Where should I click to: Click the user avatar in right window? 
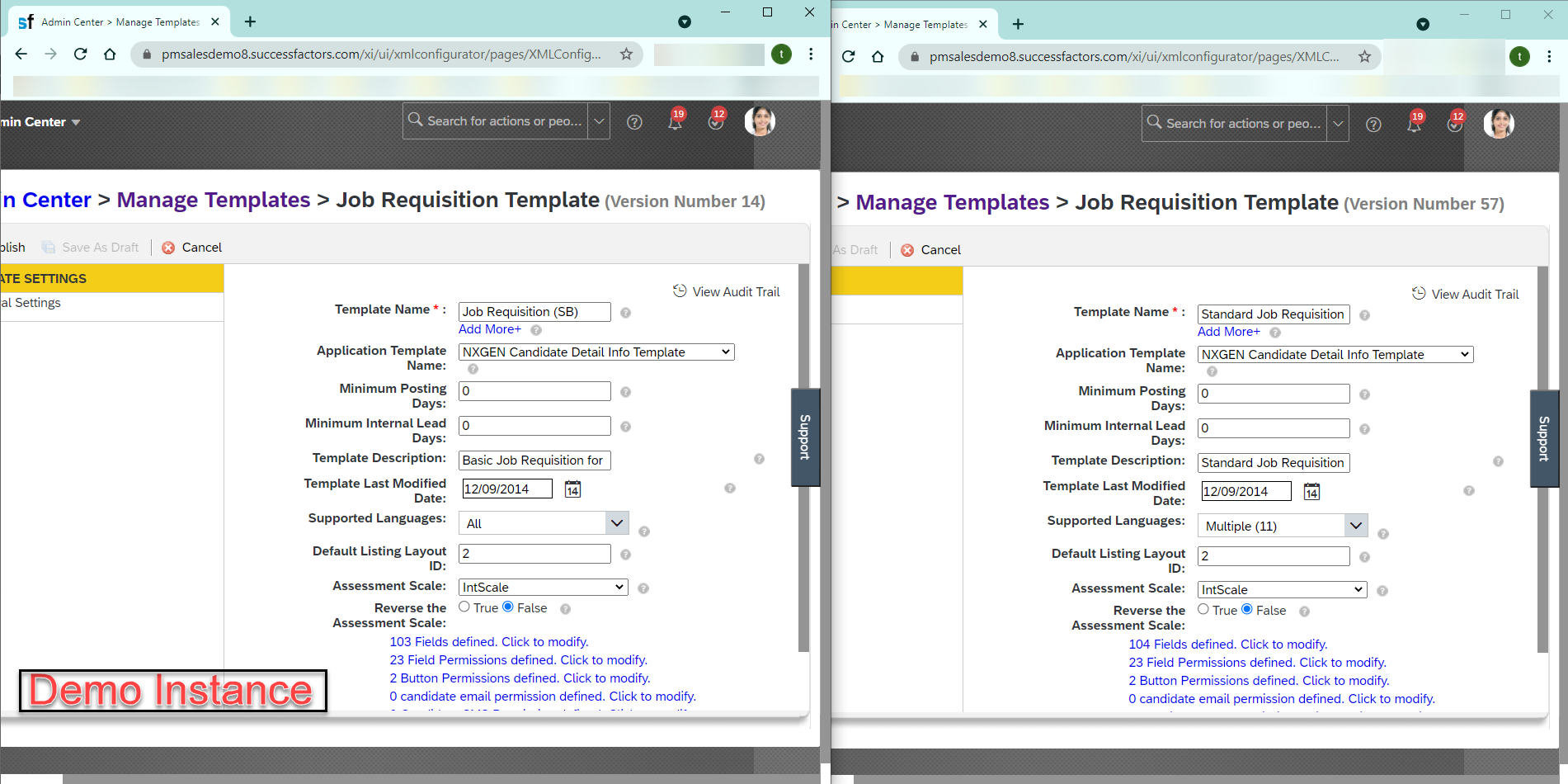pos(1499,124)
